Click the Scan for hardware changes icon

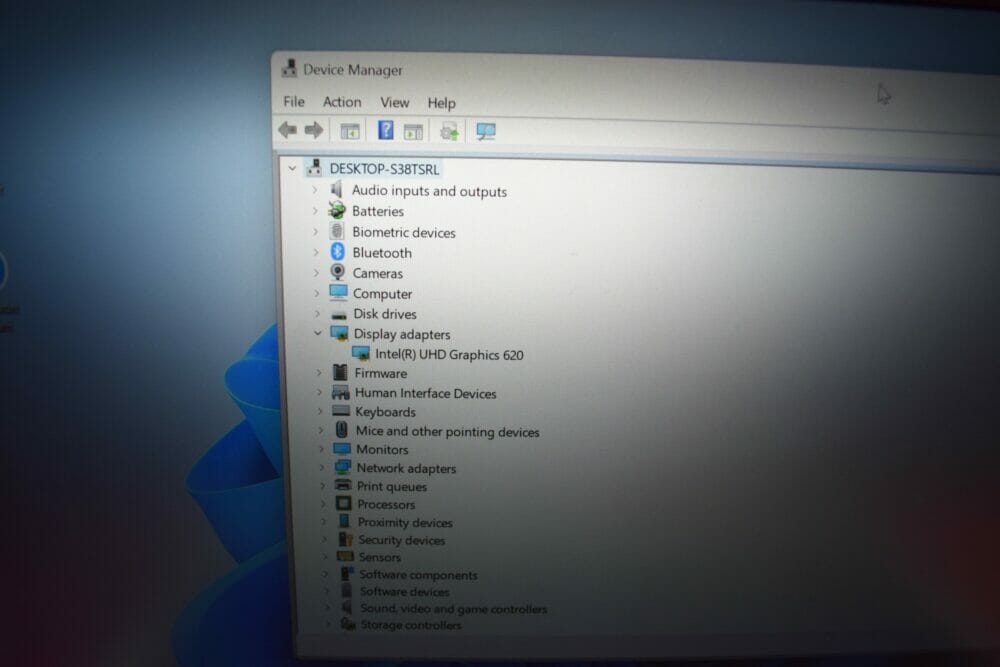coord(486,132)
